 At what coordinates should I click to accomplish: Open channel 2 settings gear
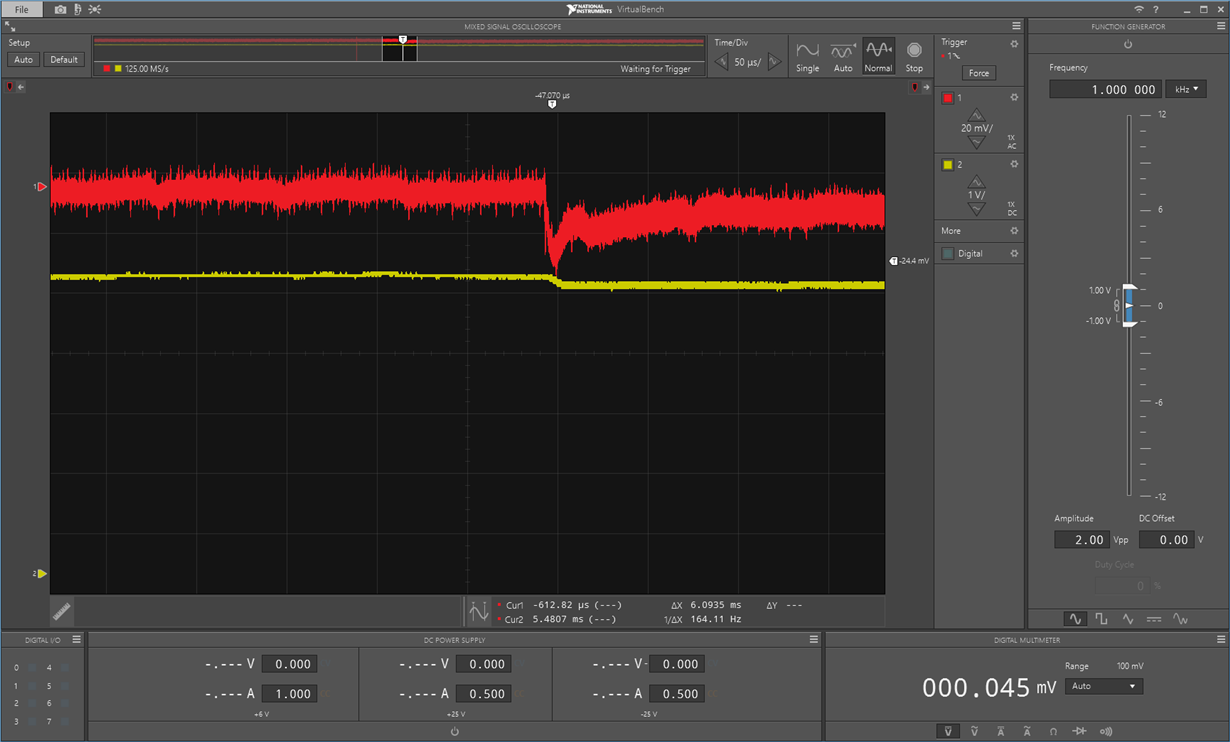[x=1014, y=165]
